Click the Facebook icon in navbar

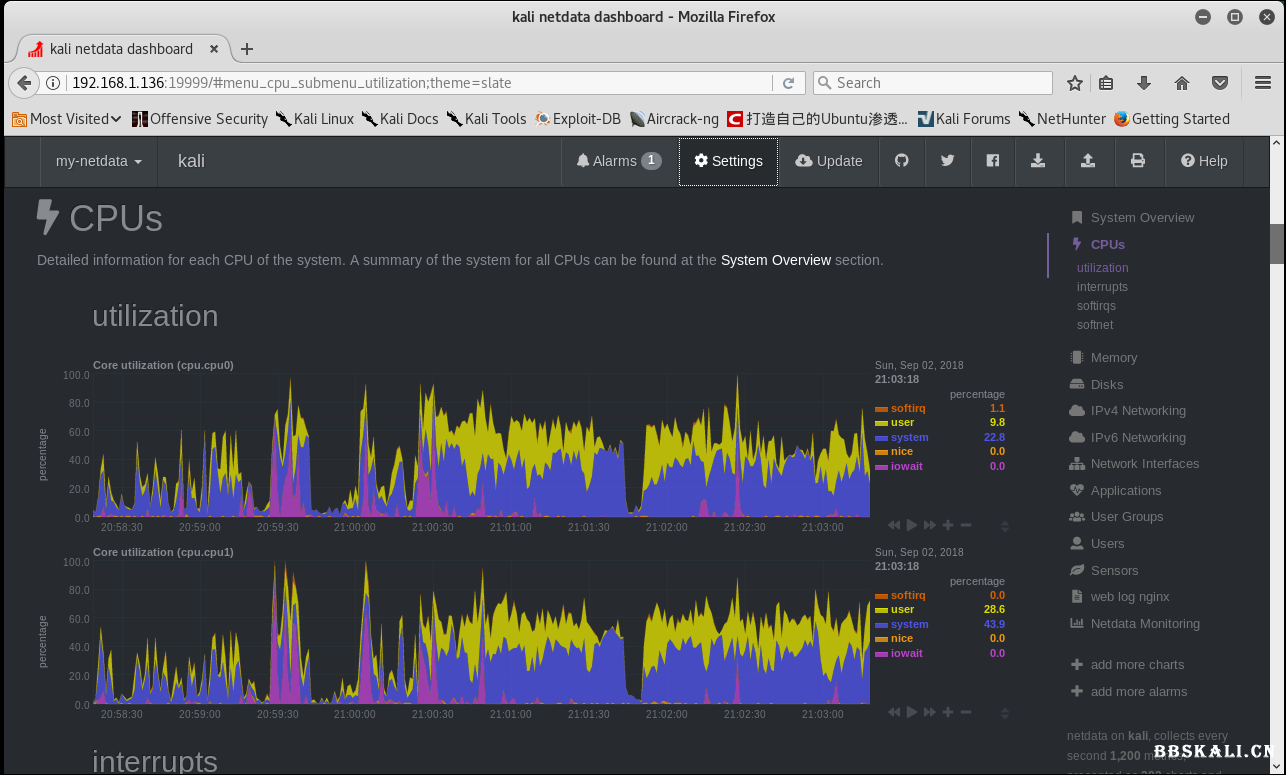[x=992, y=161]
